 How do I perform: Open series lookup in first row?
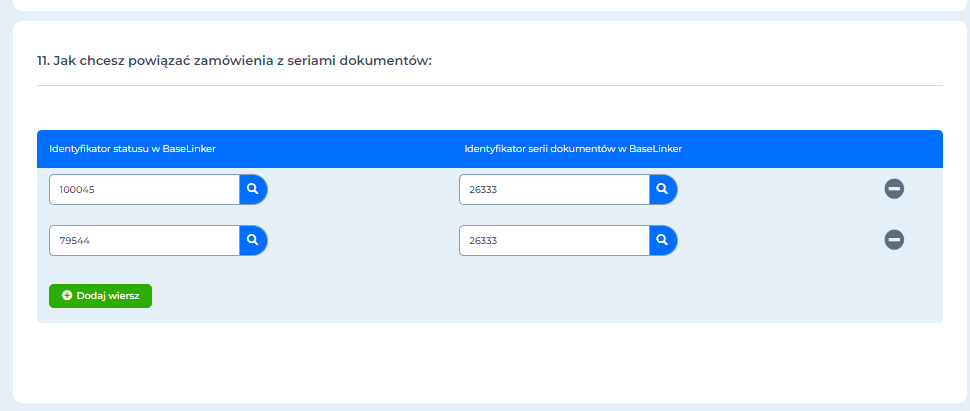(x=663, y=189)
